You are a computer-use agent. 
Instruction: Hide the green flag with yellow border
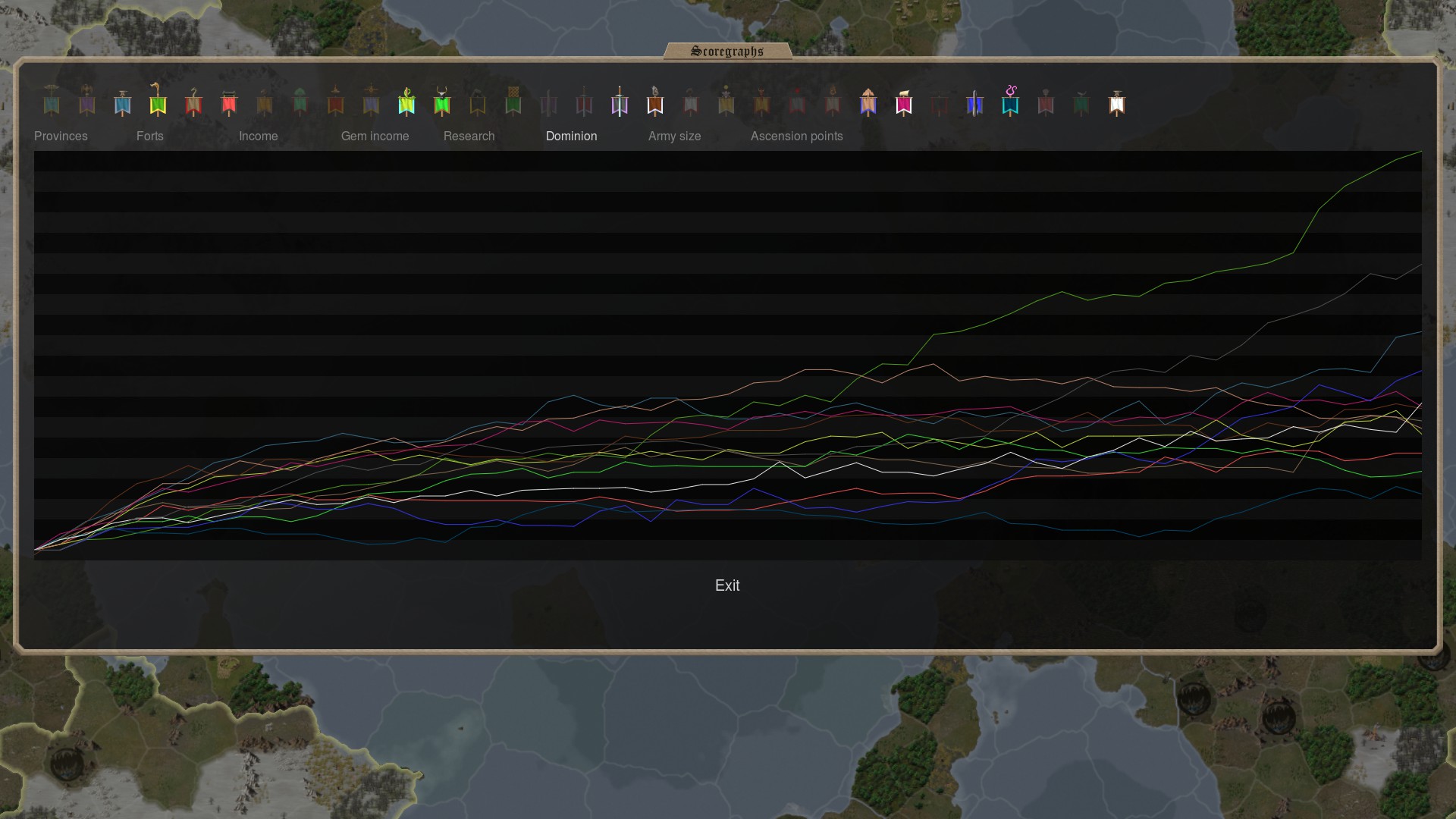(x=158, y=99)
